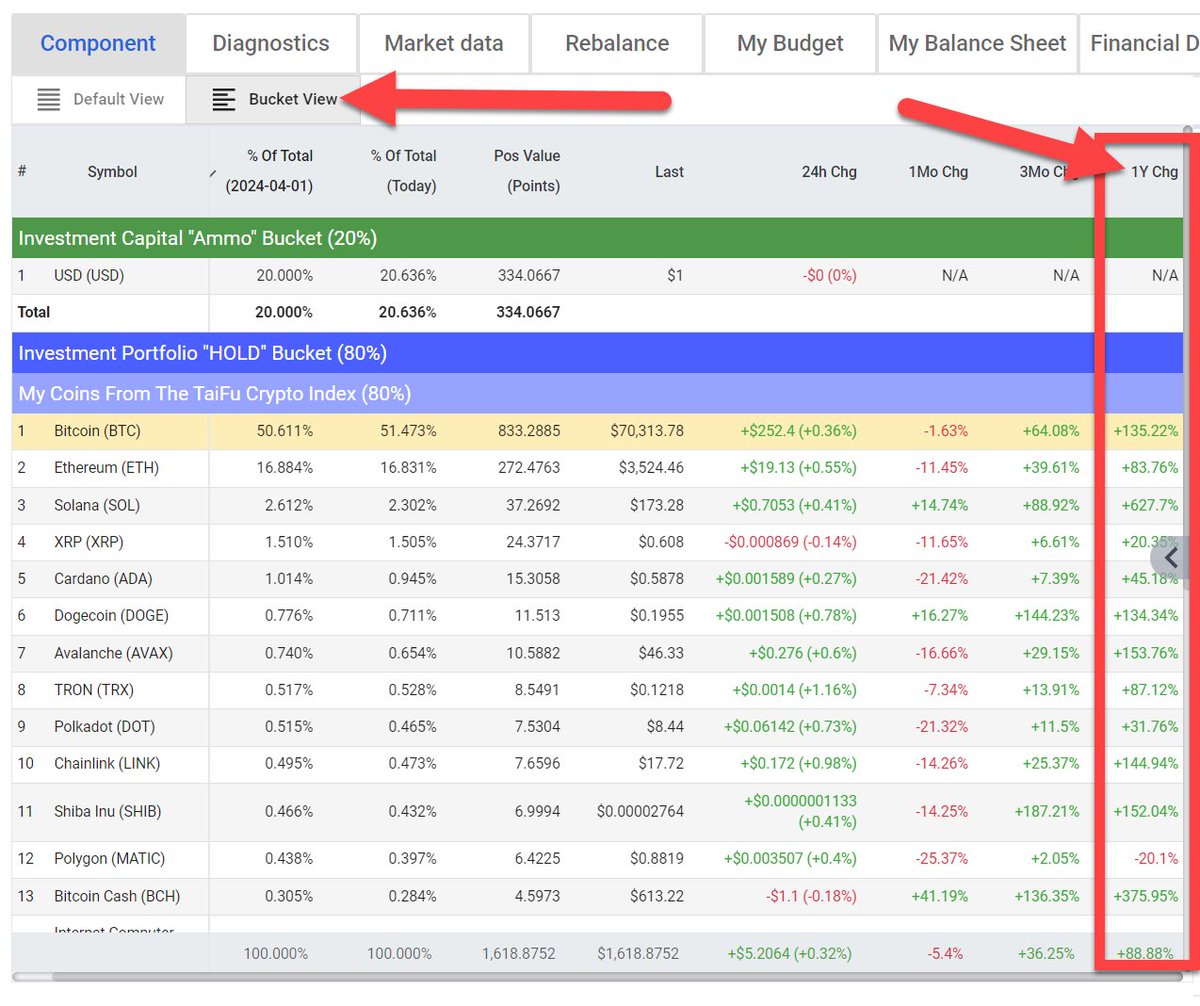Sort by the Symbol column header

click(x=112, y=172)
